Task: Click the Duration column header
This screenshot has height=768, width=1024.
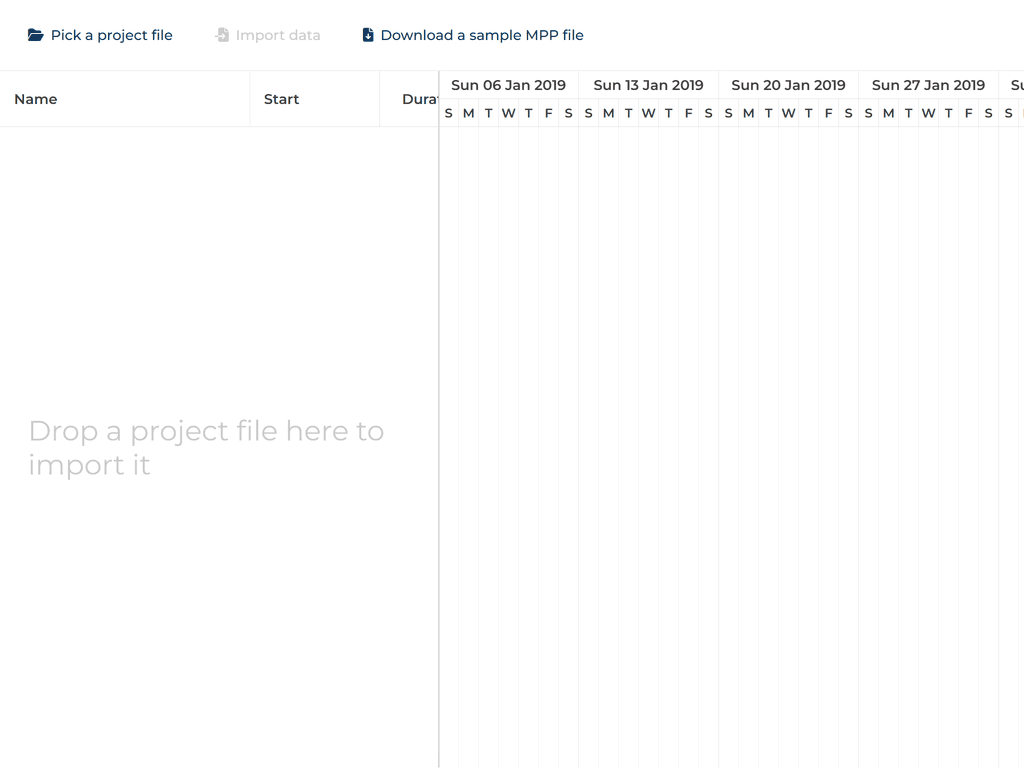Action: 420,99
